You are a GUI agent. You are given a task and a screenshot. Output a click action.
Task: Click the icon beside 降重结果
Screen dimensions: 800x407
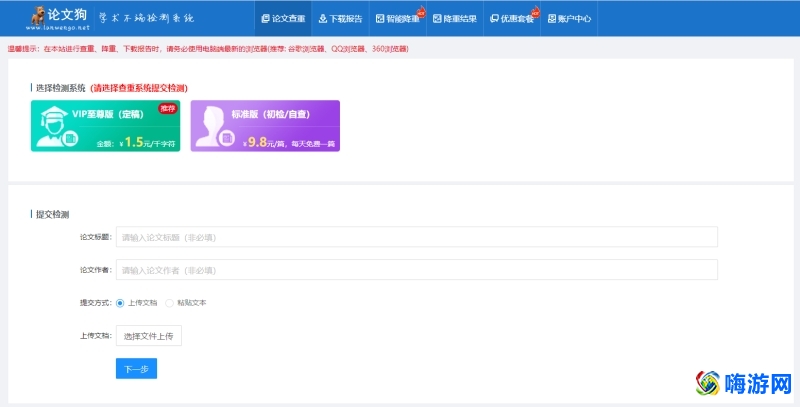437,19
